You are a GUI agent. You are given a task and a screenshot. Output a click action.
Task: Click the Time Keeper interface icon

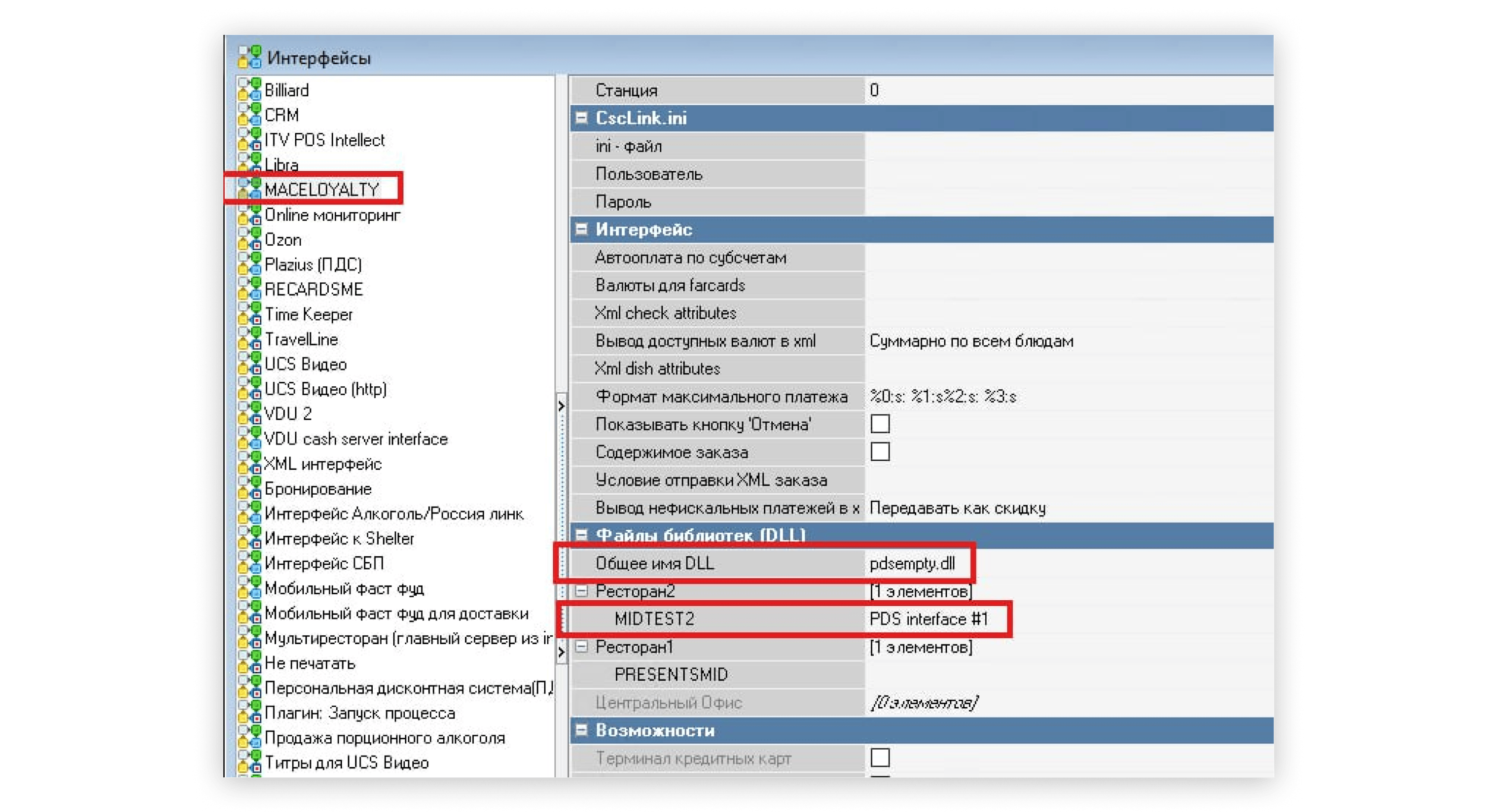(250, 315)
